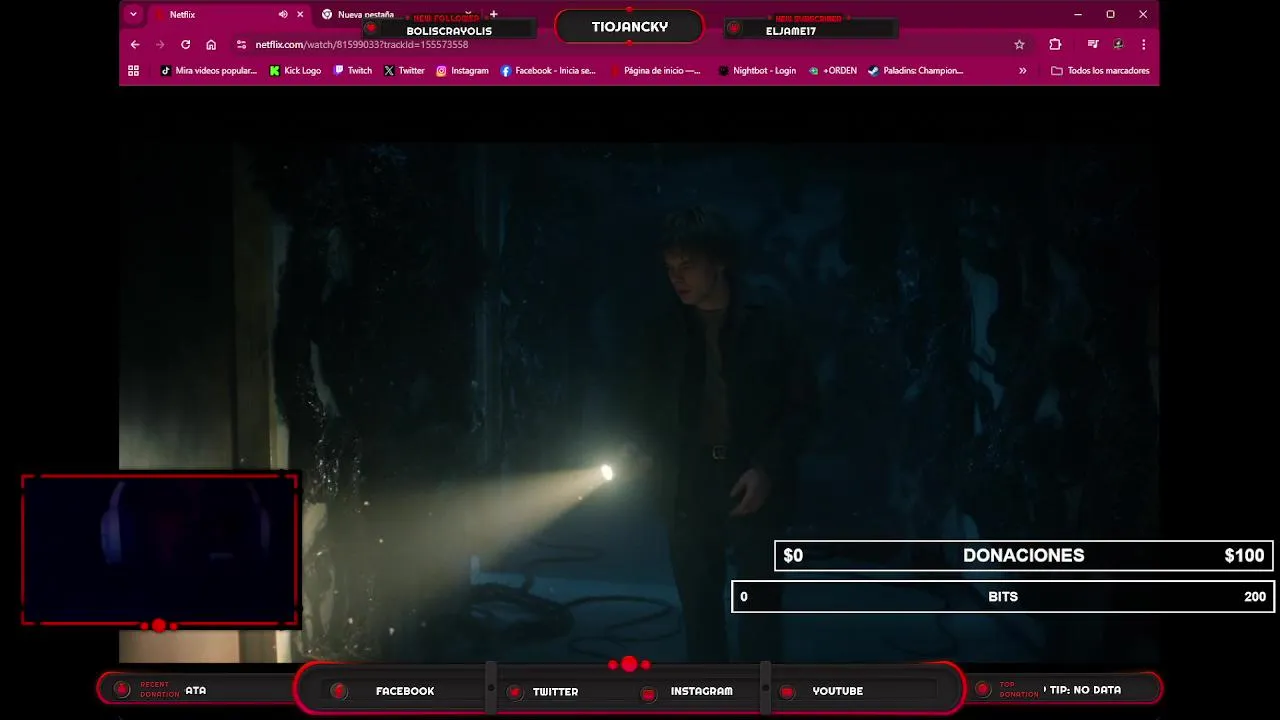Open the browser profile avatar
The width and height of the screenshot is (1280, 720).
[1118, 44]
